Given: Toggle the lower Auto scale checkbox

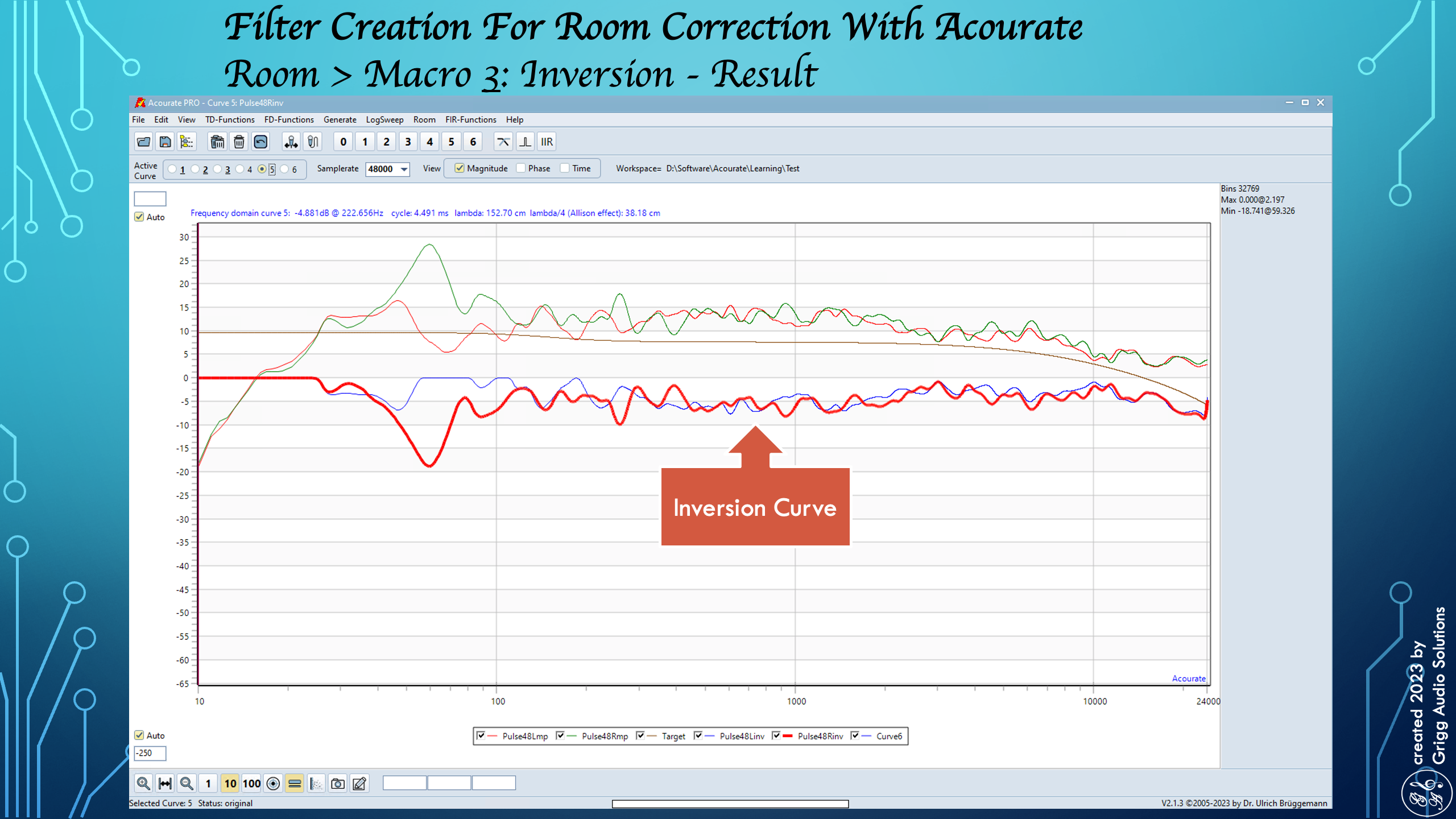Looking at the screenshot, I should 139,735.
